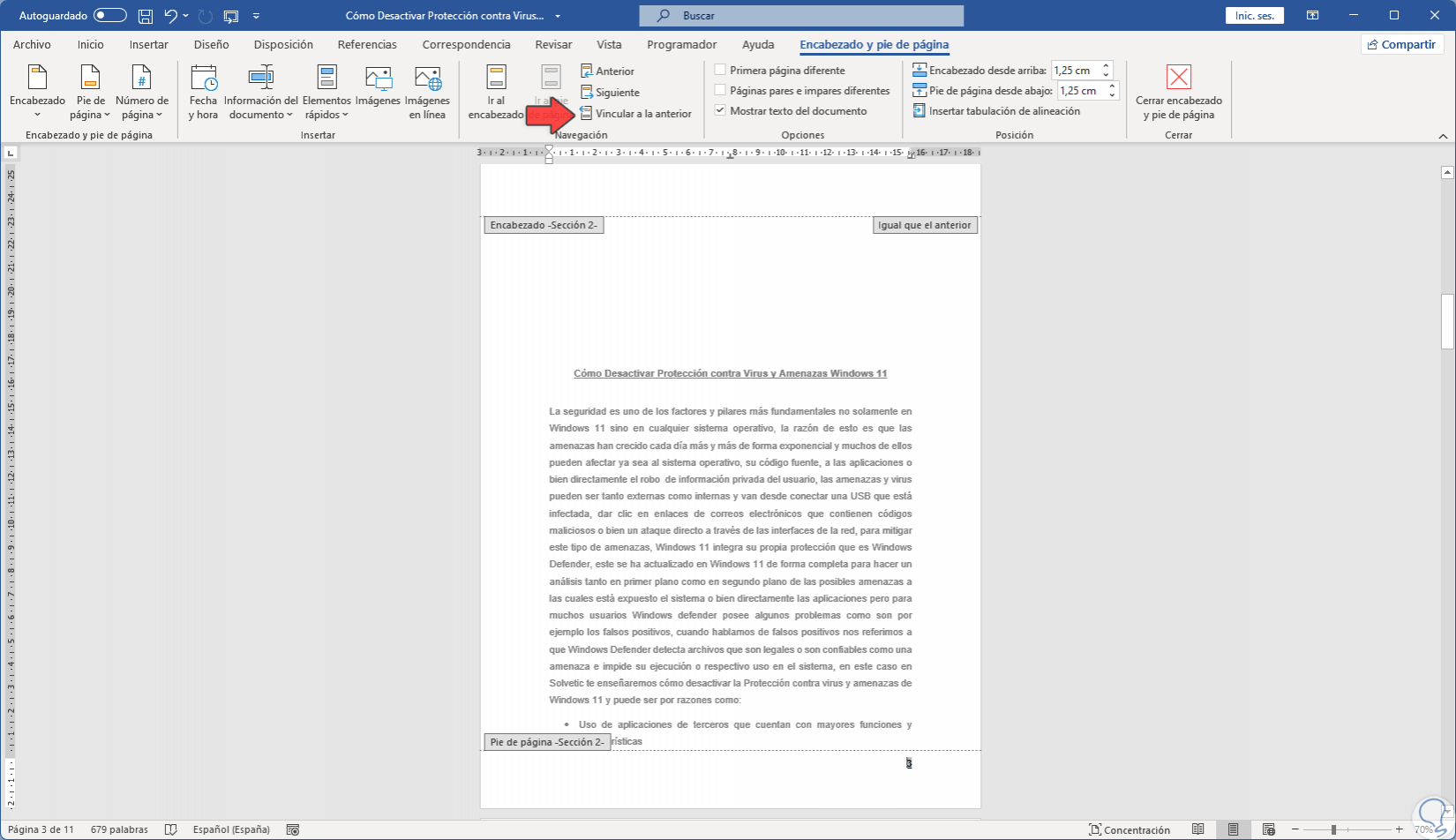1456x840 pixels.
Task: Click the vertical scrollbar's up arrow
Action: click(x=1447, y=172)
